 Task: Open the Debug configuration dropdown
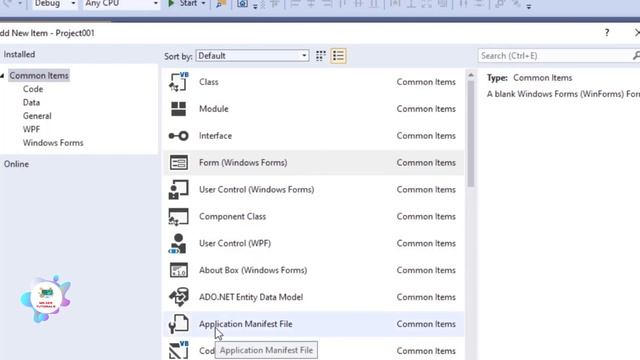point(55,3)
